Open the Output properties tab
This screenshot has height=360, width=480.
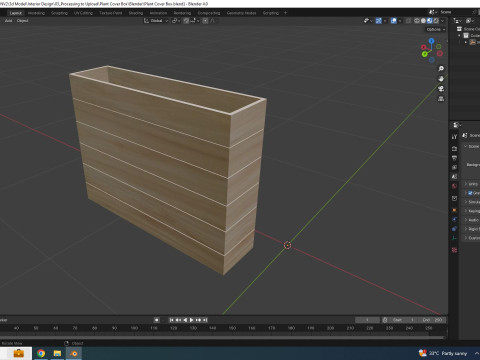coord(454,158)
